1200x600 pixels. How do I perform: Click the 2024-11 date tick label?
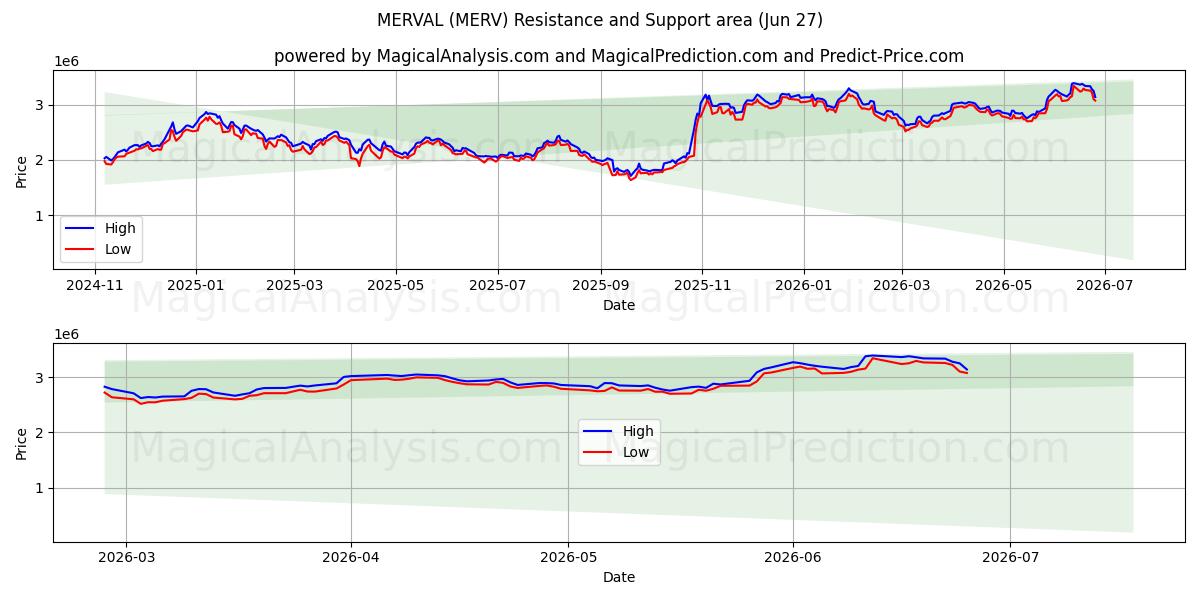click(95, 286)
